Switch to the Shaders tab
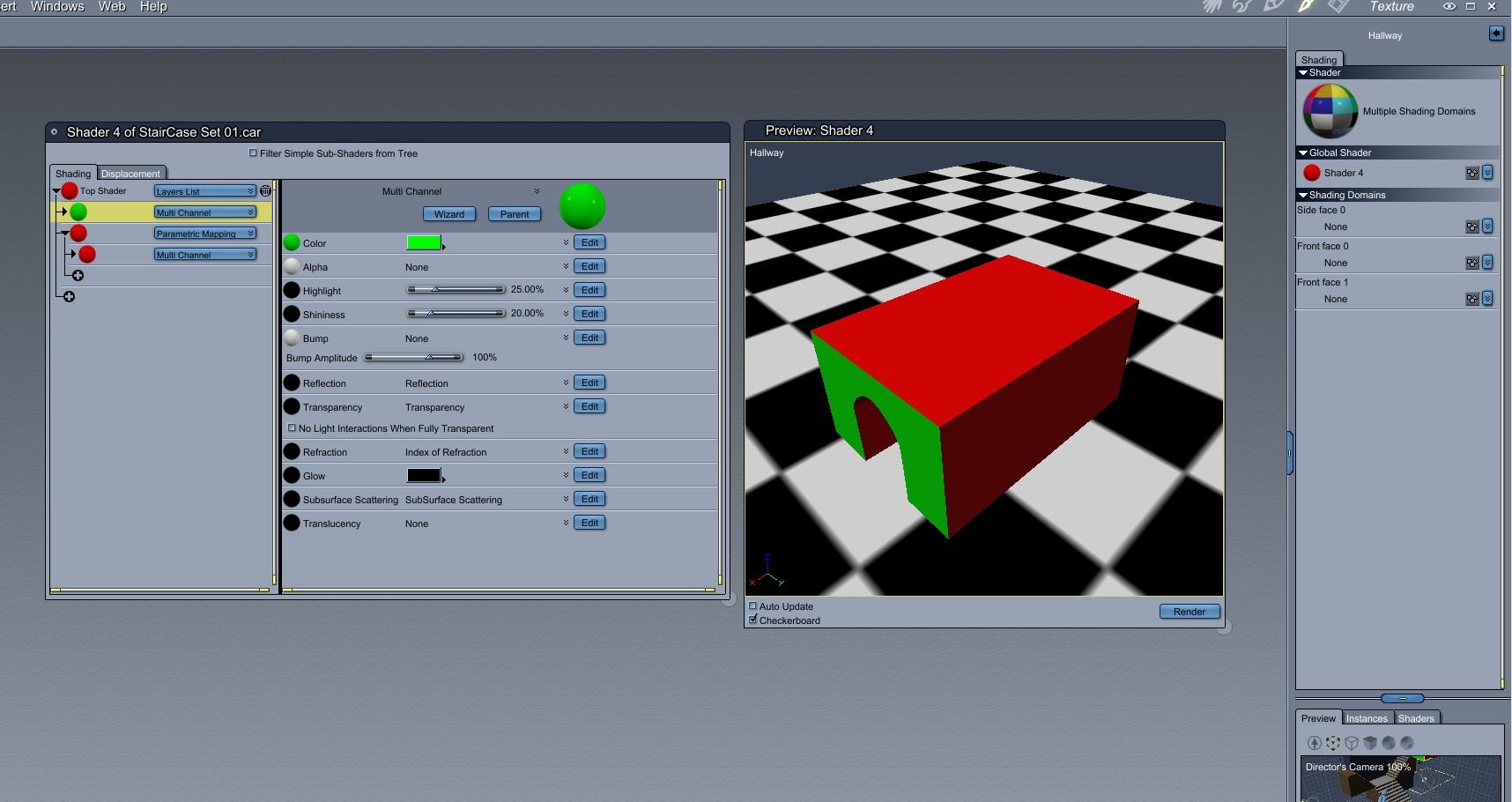This screenshot has height=802, width=1512. point(1416,718)
